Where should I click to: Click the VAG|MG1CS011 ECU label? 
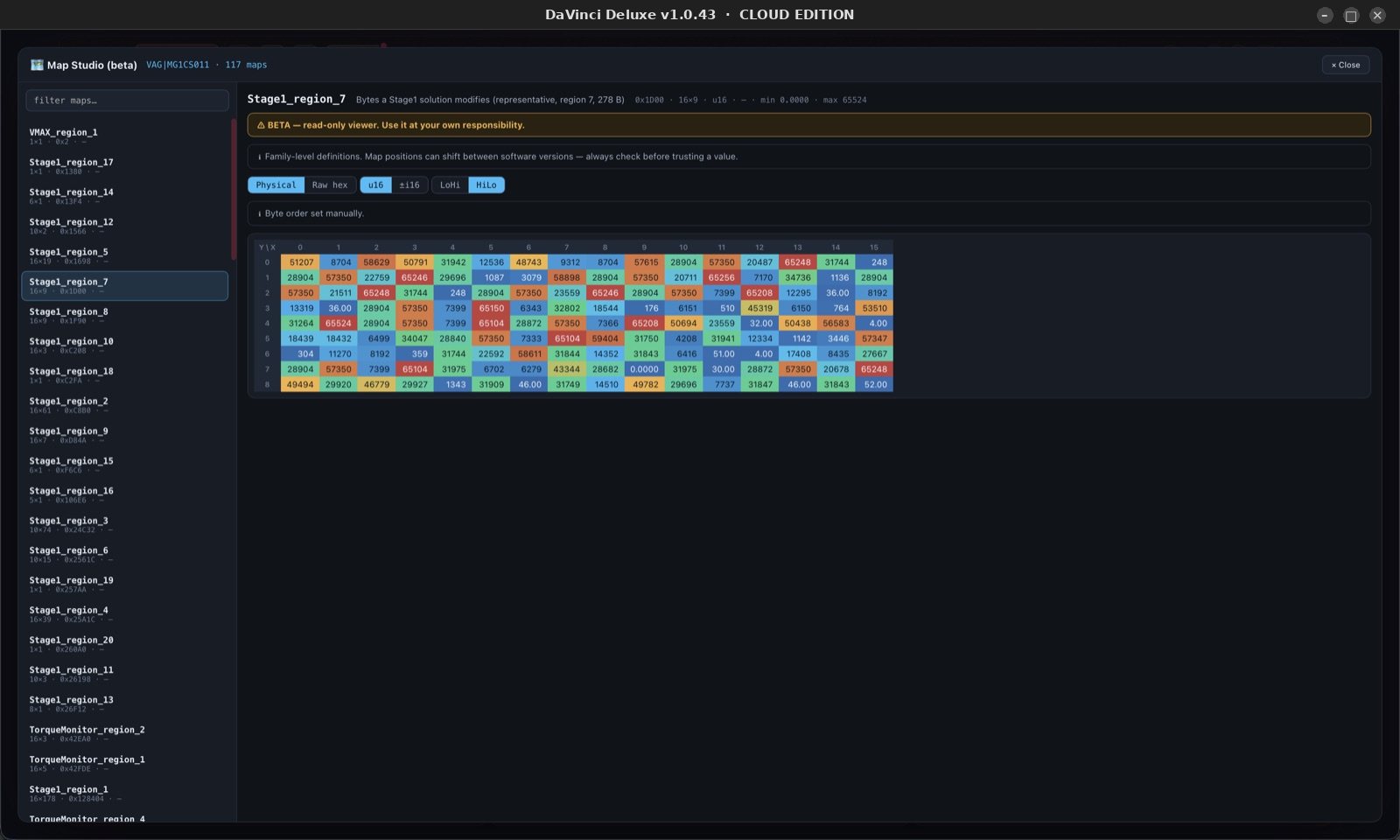178,65
